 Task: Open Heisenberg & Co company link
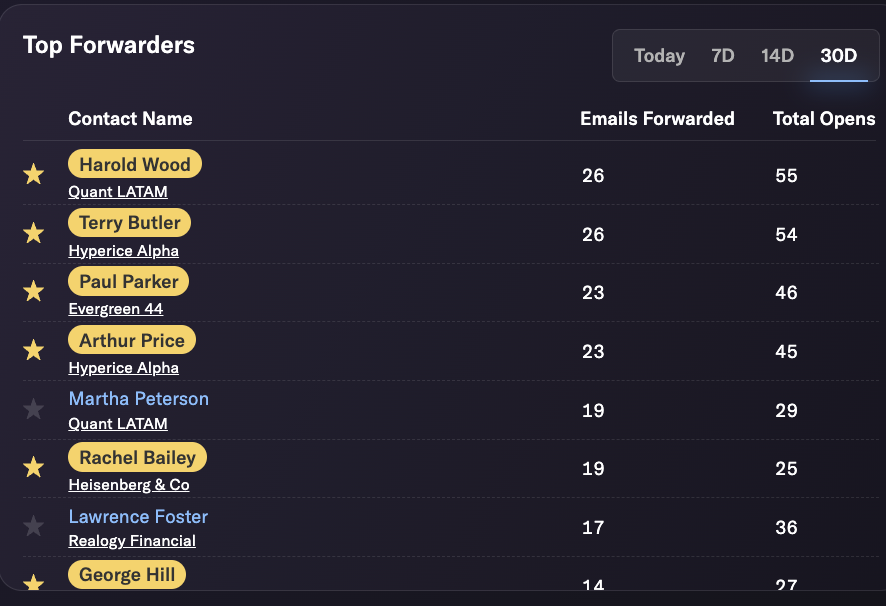pos(129,484)
